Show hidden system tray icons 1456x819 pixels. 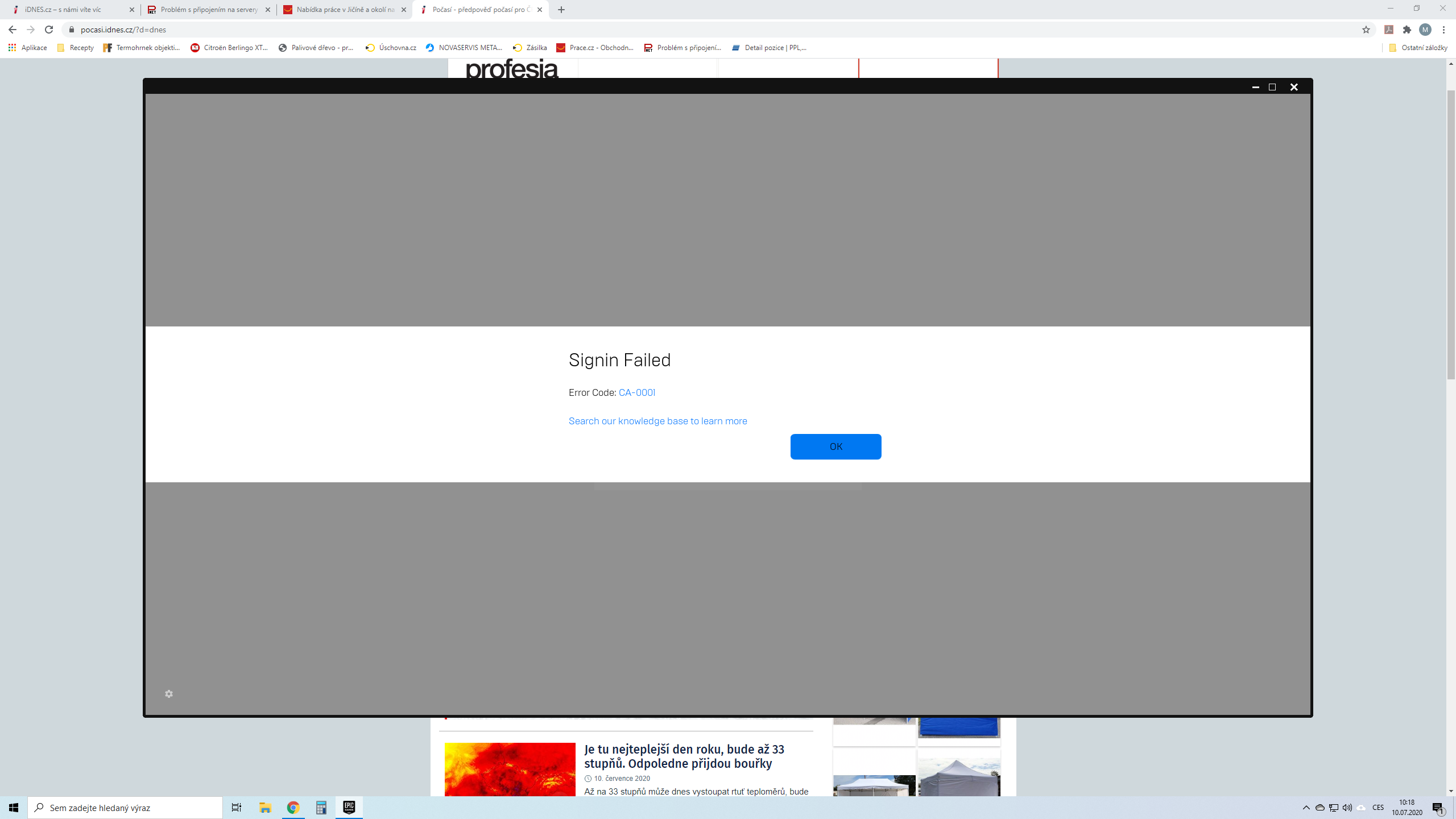1306,808
